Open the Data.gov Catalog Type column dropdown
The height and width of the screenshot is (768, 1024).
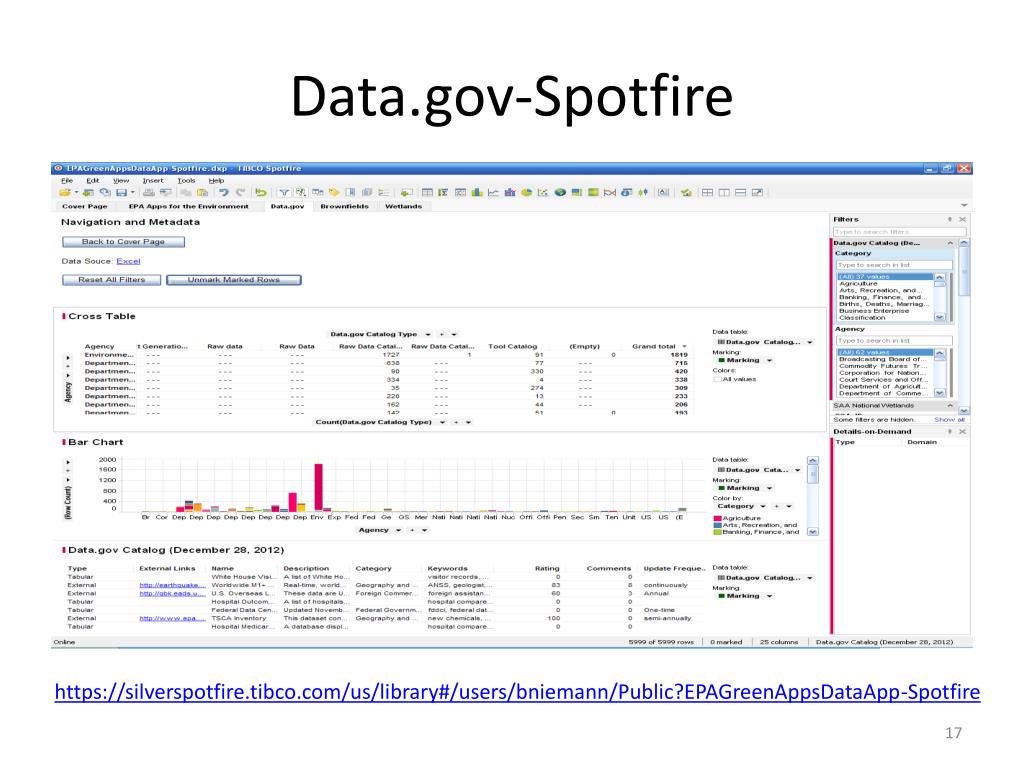click(428, 334)
